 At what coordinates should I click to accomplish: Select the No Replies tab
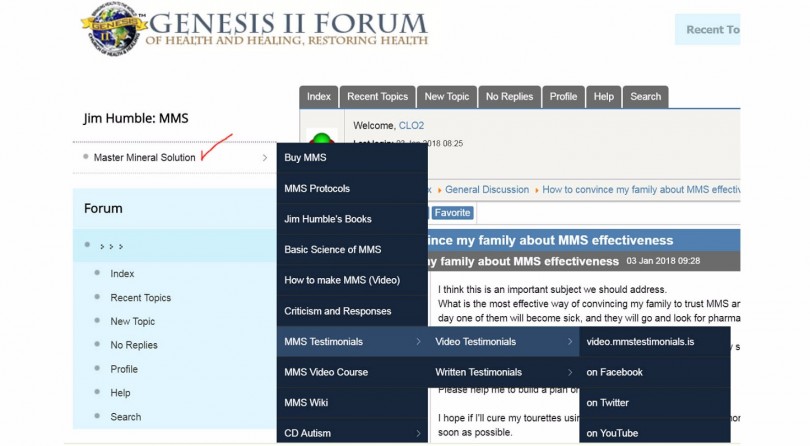click(x=508, y=97)
